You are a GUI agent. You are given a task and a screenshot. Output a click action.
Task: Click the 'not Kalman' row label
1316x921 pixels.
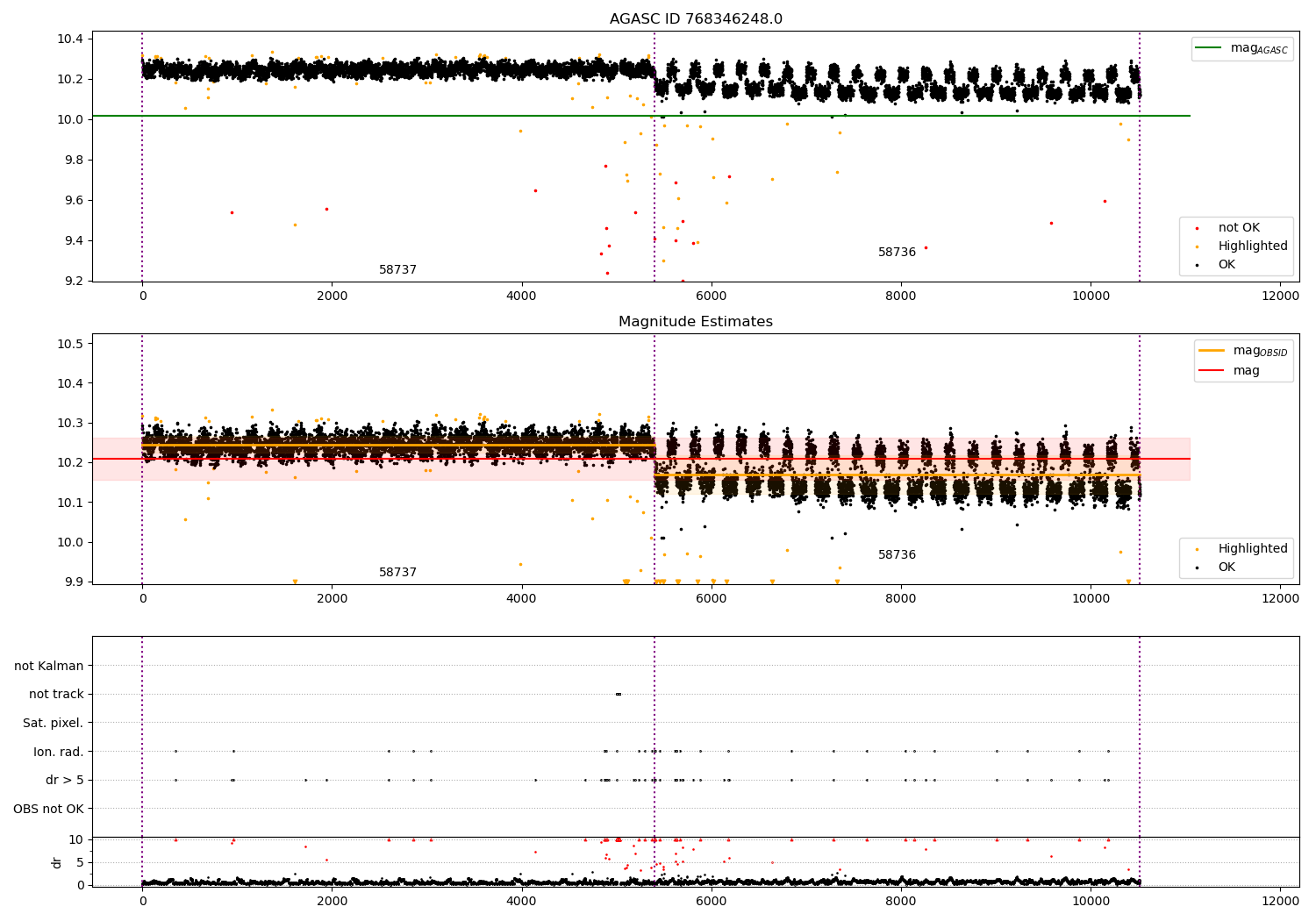(x=49, y=666)
